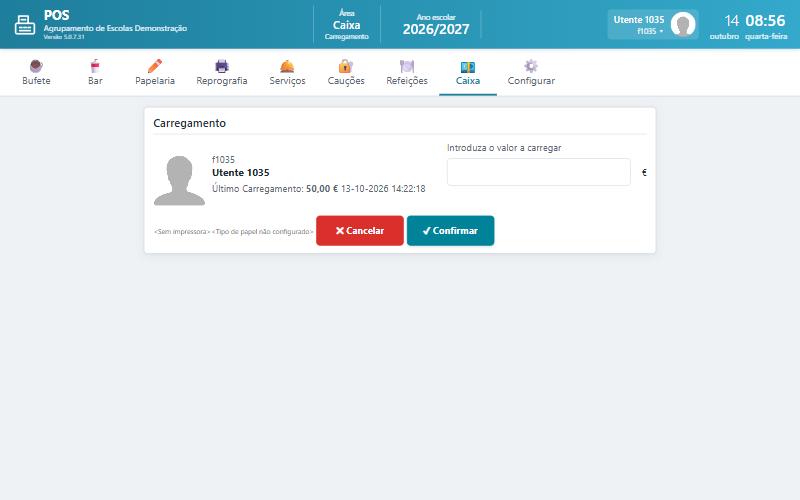Cancel the carregamento with Cancelar
800x500 pixels.
[360, 231]
